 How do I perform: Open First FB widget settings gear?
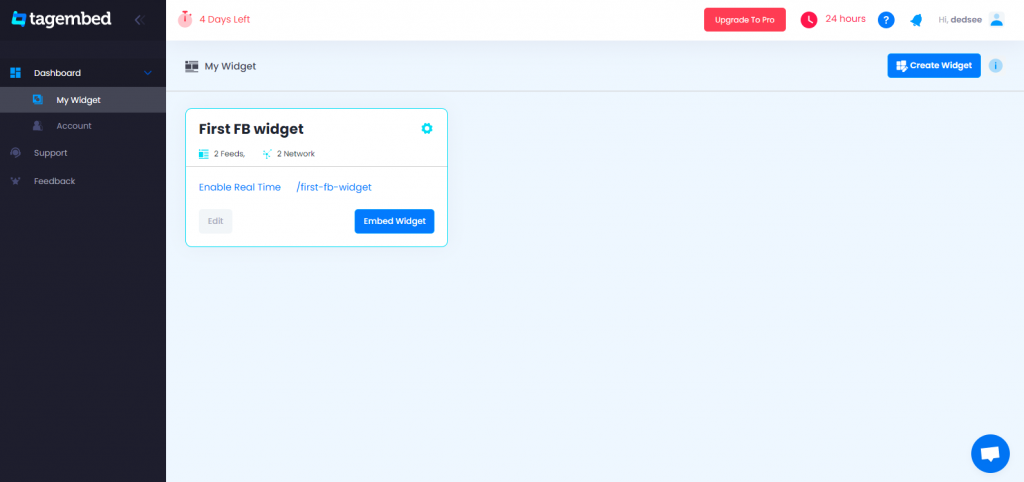(x=426, y=129)
